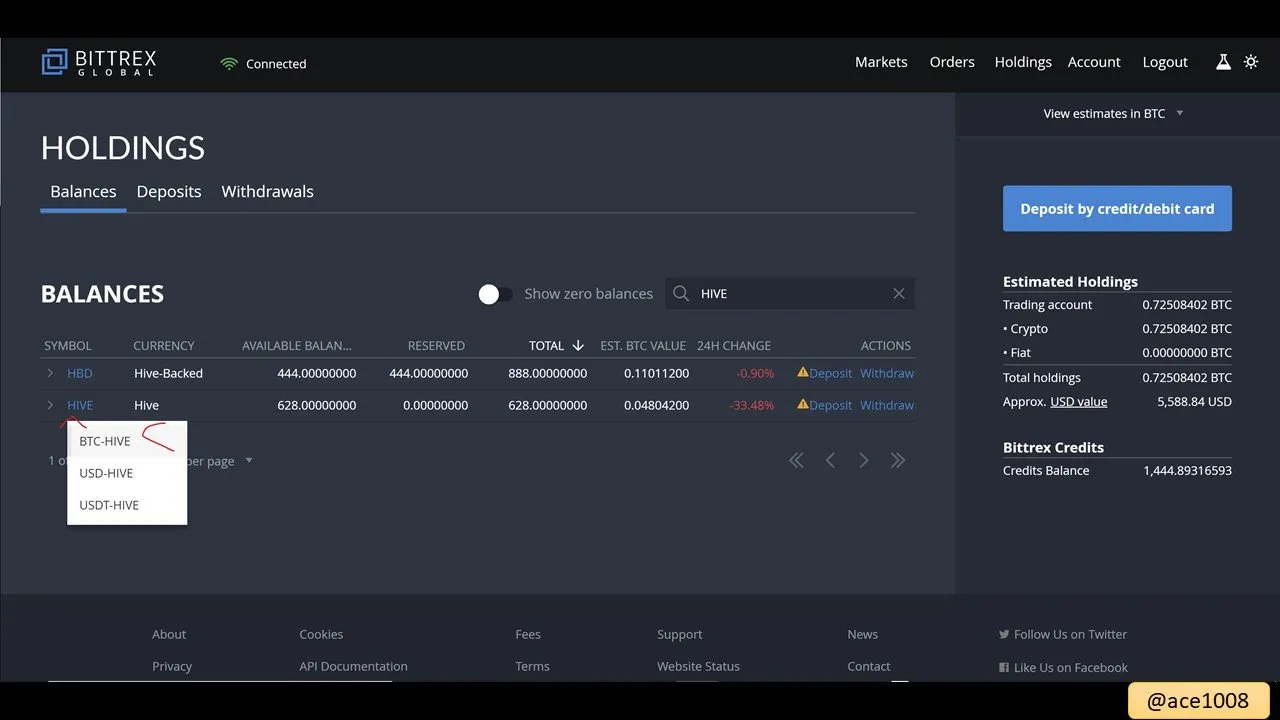Open the Orders menu
Image resolution: width=1280 pixels, height=720 pixels.
[x=952, y=62]
